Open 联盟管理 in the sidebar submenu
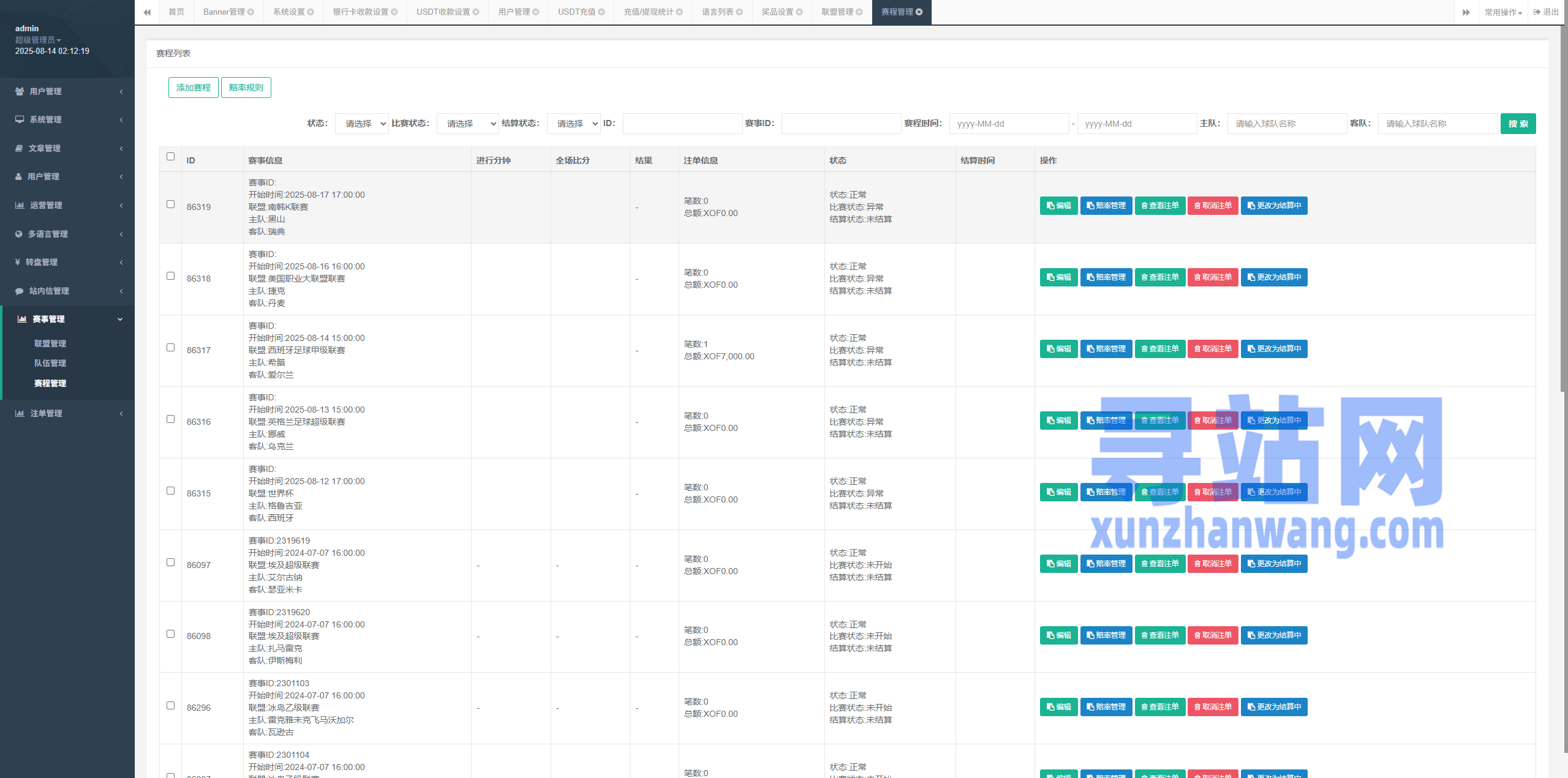 tap(50, 343)
